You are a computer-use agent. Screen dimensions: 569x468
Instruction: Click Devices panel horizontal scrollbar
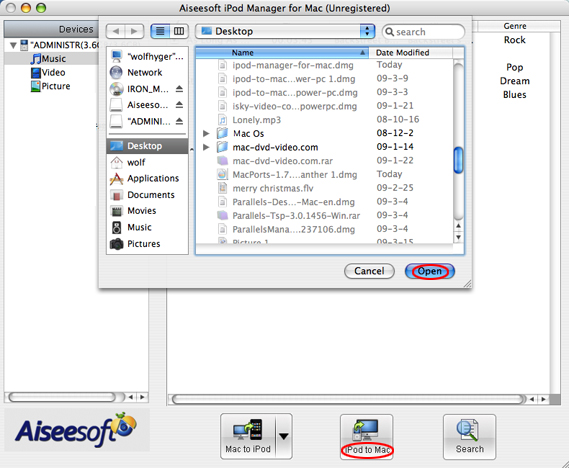click(62, 397)
